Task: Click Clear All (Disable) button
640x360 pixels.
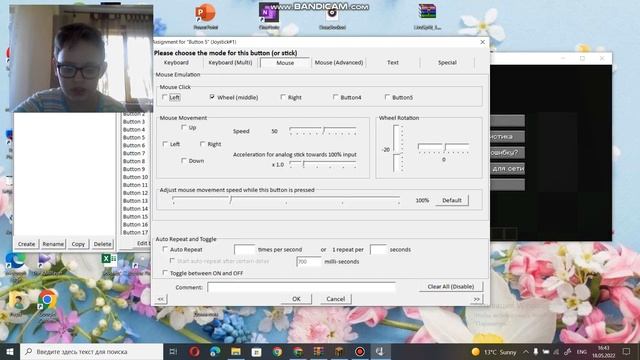Action: pyautogui.click(x=451, y=287)
